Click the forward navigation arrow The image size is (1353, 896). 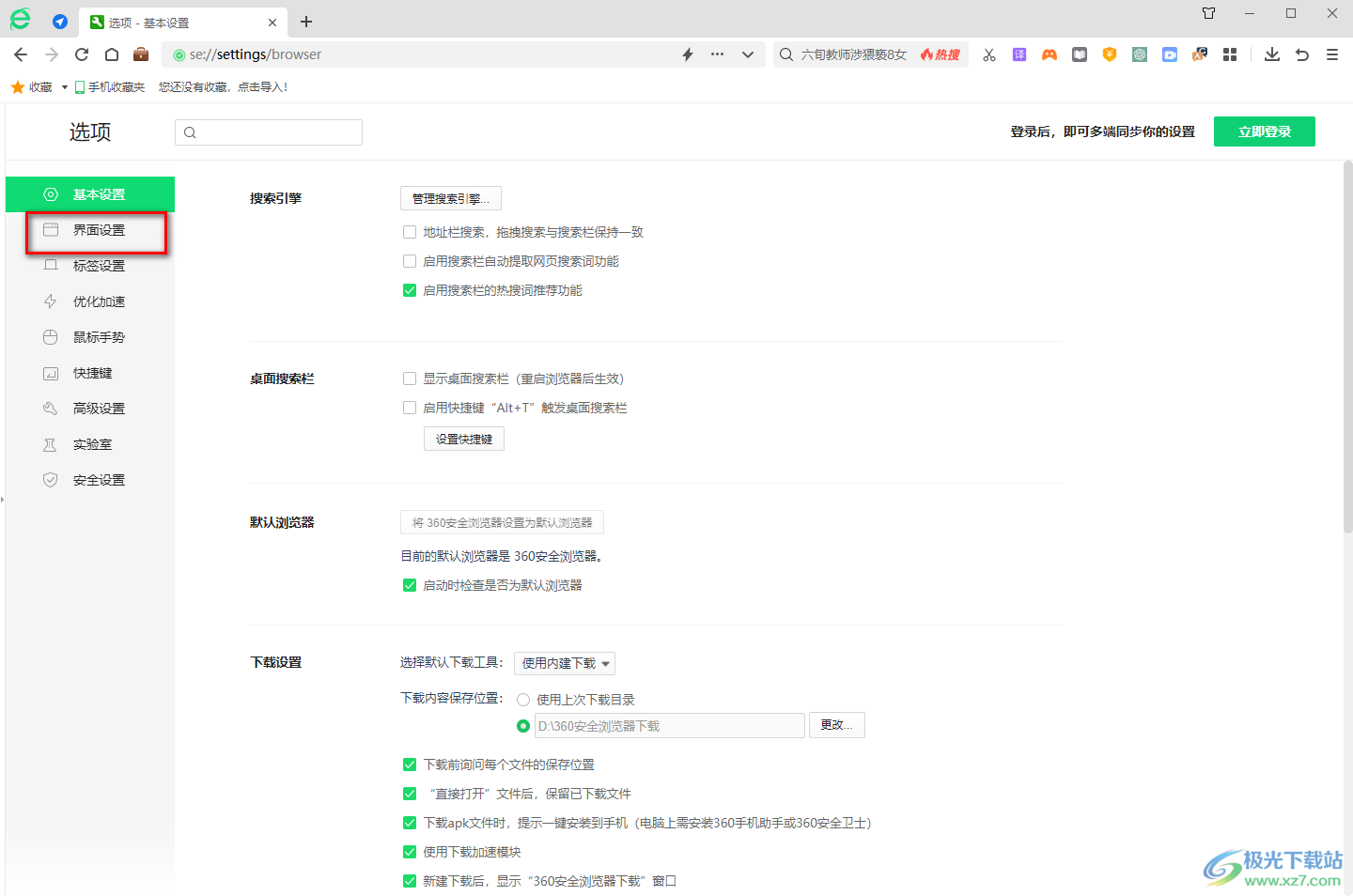51,54
